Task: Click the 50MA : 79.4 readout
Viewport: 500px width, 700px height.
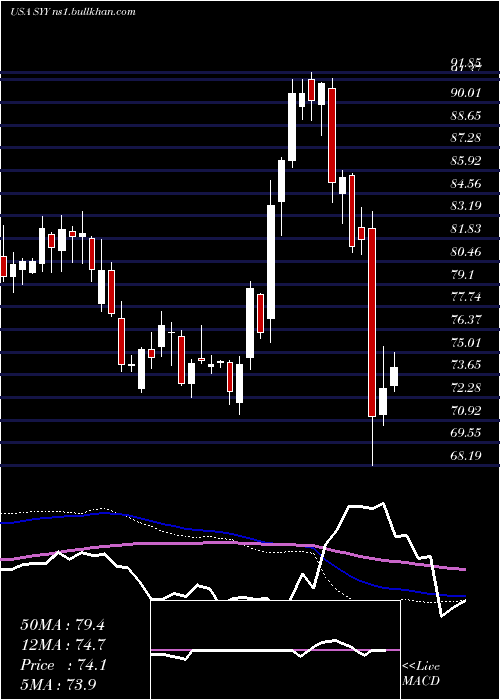Action: point(62,625)
